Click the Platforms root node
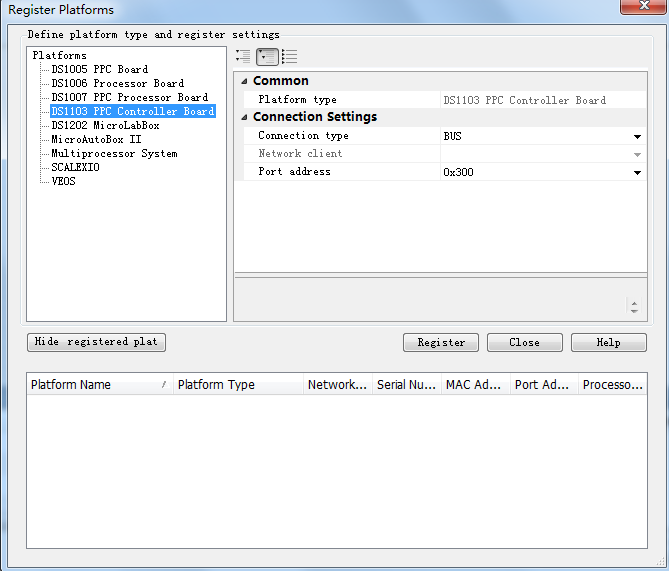 click(59, 55)
